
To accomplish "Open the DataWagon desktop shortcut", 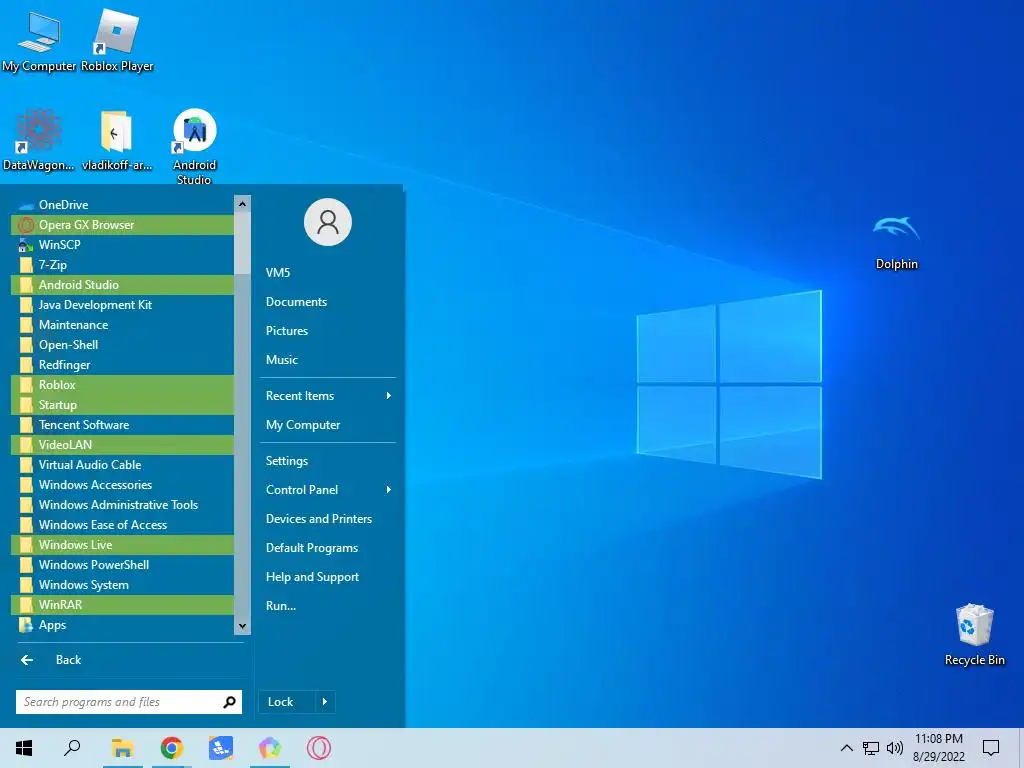I will coord(39,140).
